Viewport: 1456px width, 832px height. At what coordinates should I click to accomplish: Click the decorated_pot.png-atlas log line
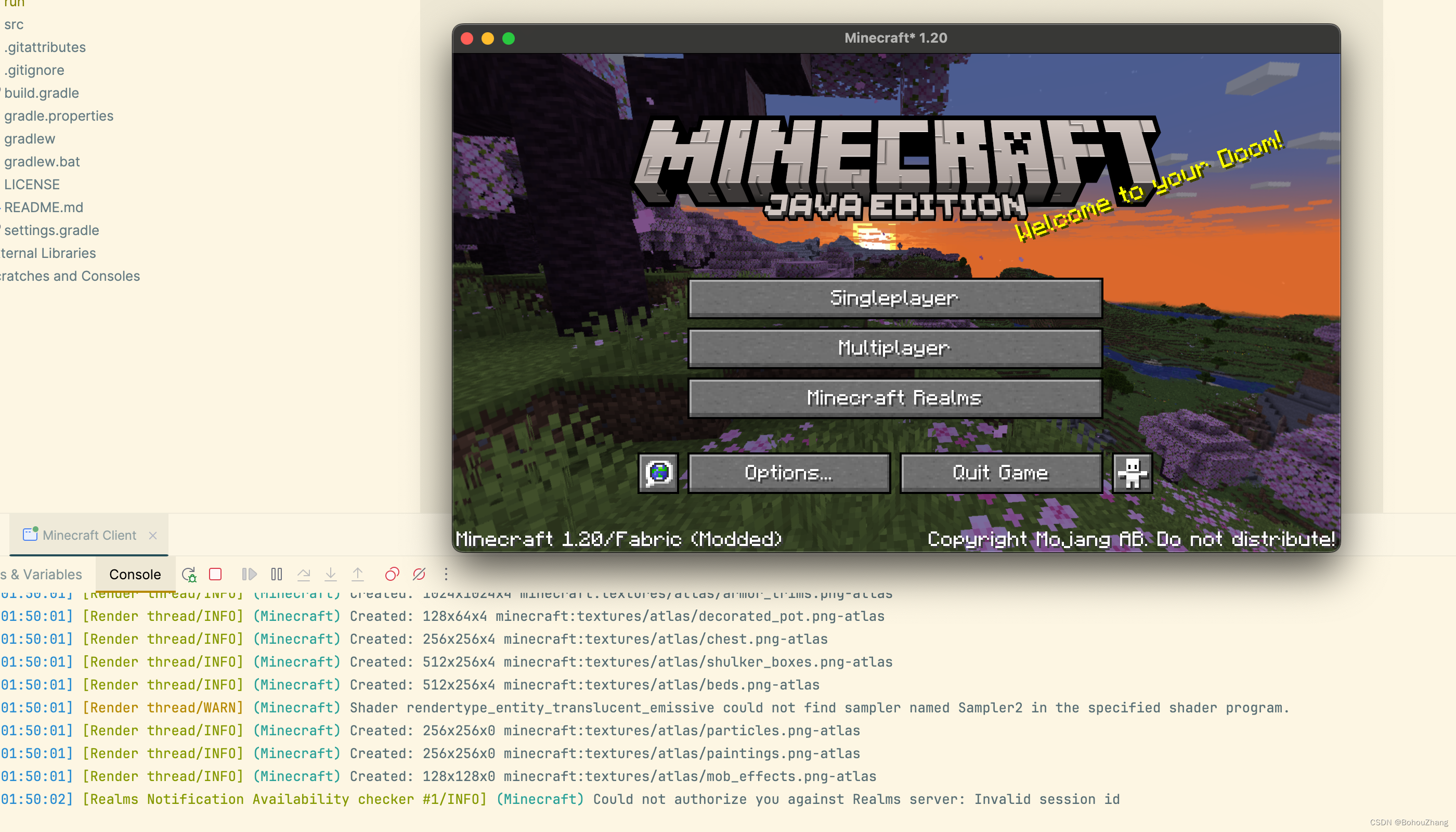tap(443, 617)
